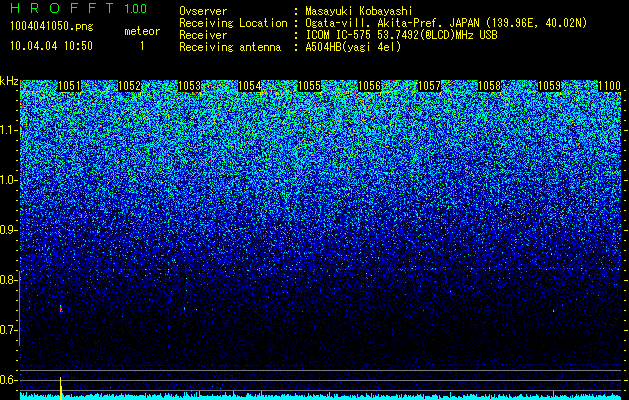Click the name Masayuki Kobayashi
629x400 pixels.
pyautogui.click(x=359, y=12)
